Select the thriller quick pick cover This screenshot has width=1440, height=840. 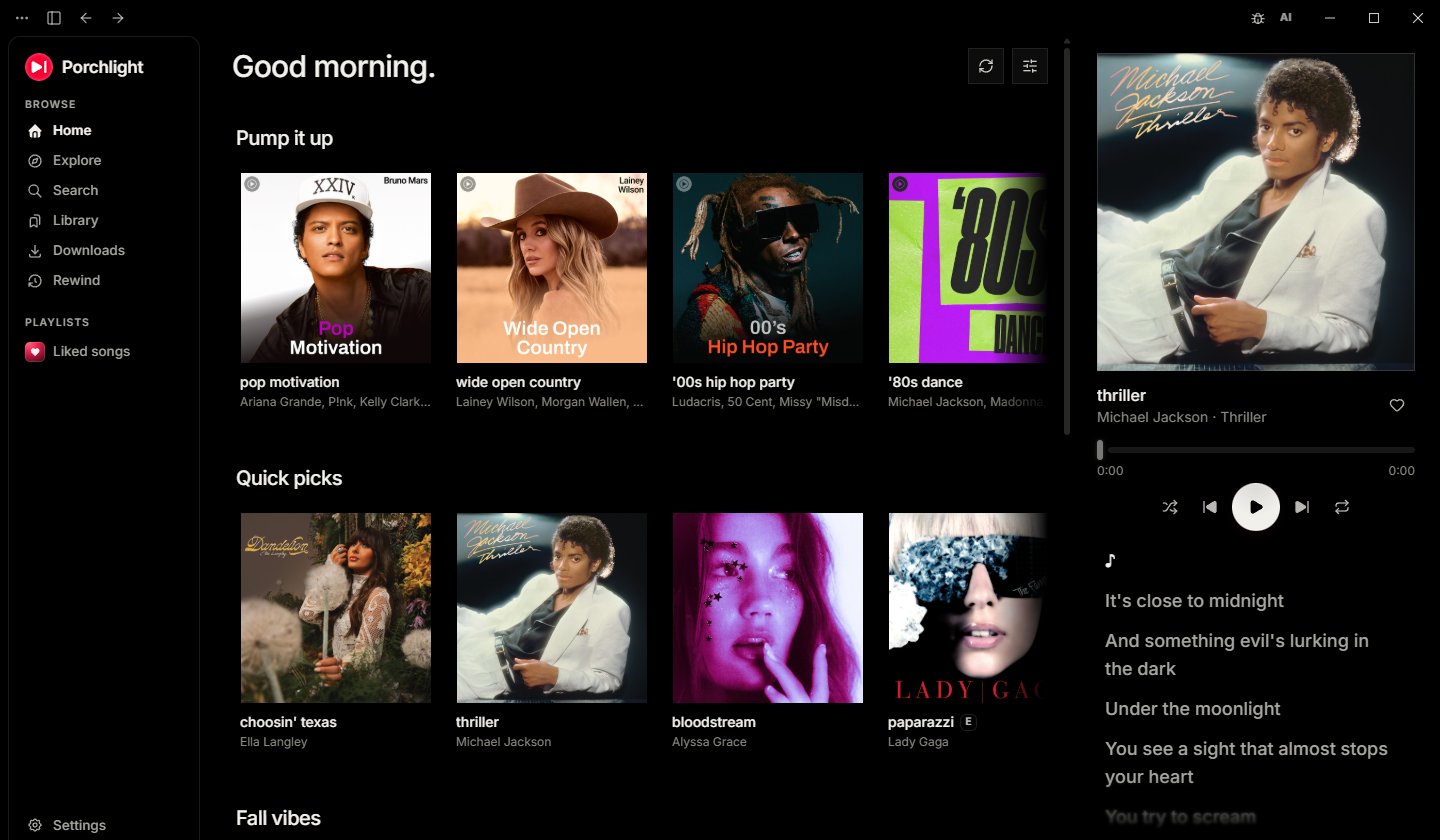click(552, 608)
